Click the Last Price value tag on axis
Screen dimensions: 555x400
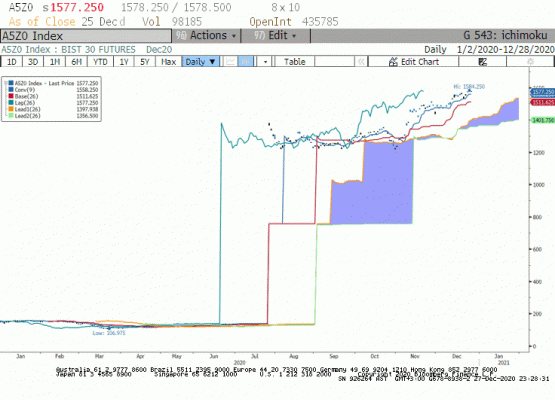click(543, 92)
